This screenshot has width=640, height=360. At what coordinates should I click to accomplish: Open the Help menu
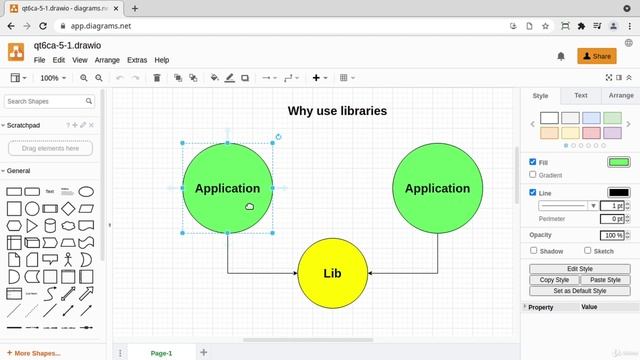tap(162, 60)
